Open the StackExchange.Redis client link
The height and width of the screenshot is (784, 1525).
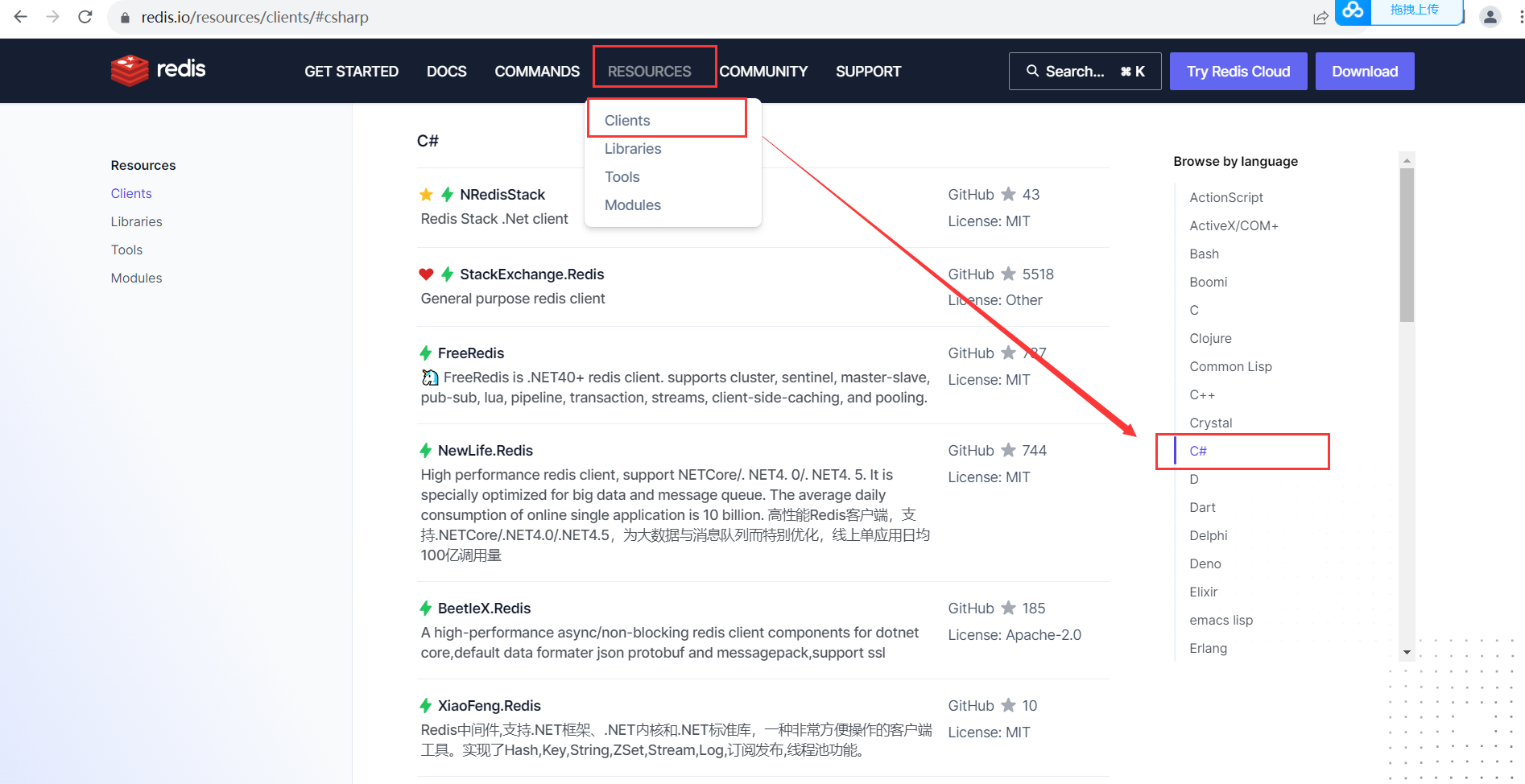click(x=532, y=274)
